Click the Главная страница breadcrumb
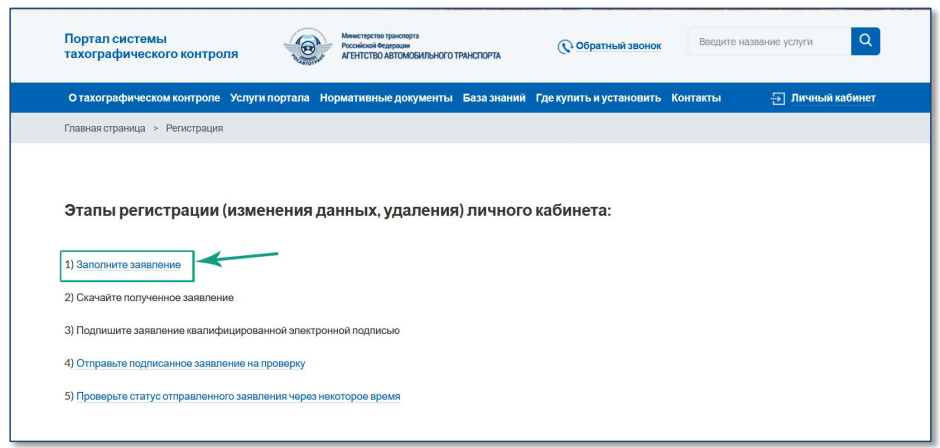The width and height of the screenshot is (940, 448). click(x=105, y=128)
